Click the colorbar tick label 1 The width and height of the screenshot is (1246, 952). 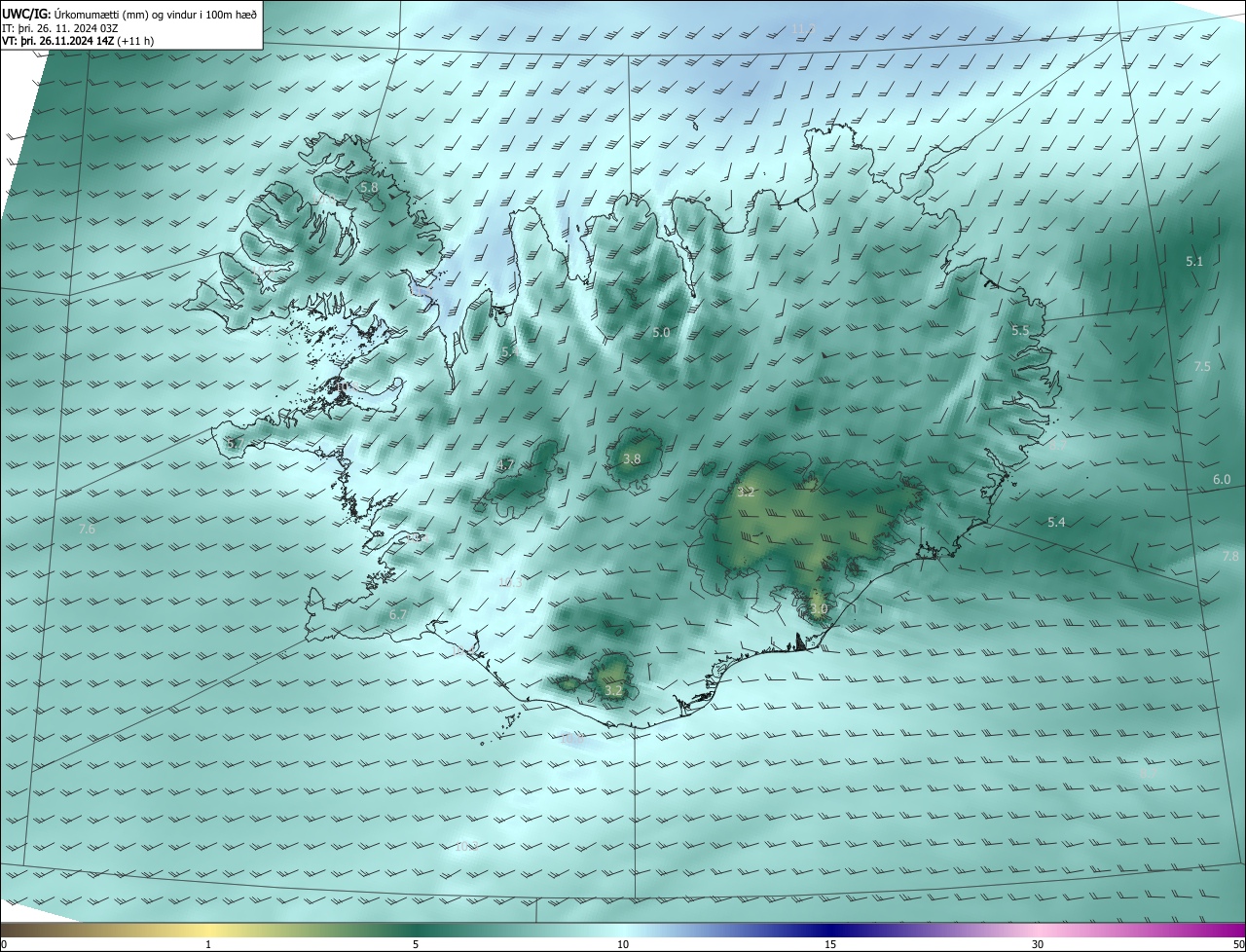coord(208,944)
